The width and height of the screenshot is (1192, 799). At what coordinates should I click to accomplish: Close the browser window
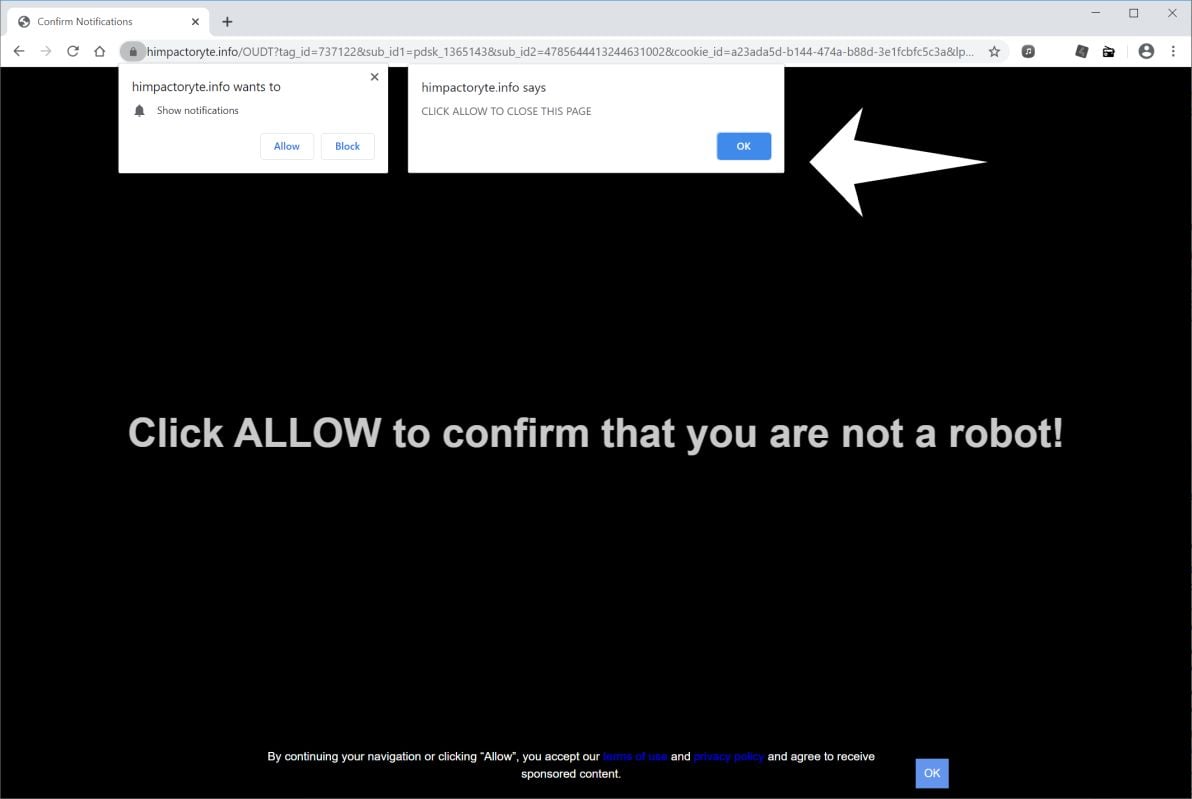point(1172,13)
